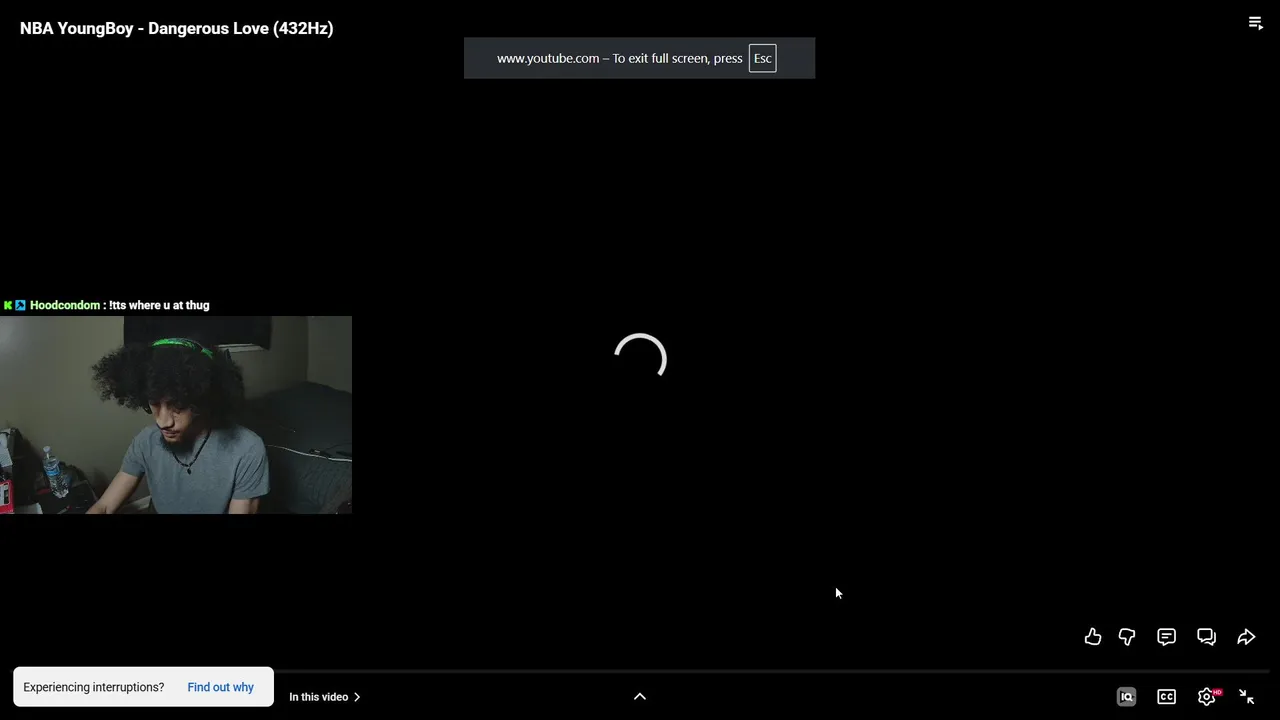Viewport: 1280px width, 720px height.
Task: Click the 'Find out why' link
Action: (220, 688)
